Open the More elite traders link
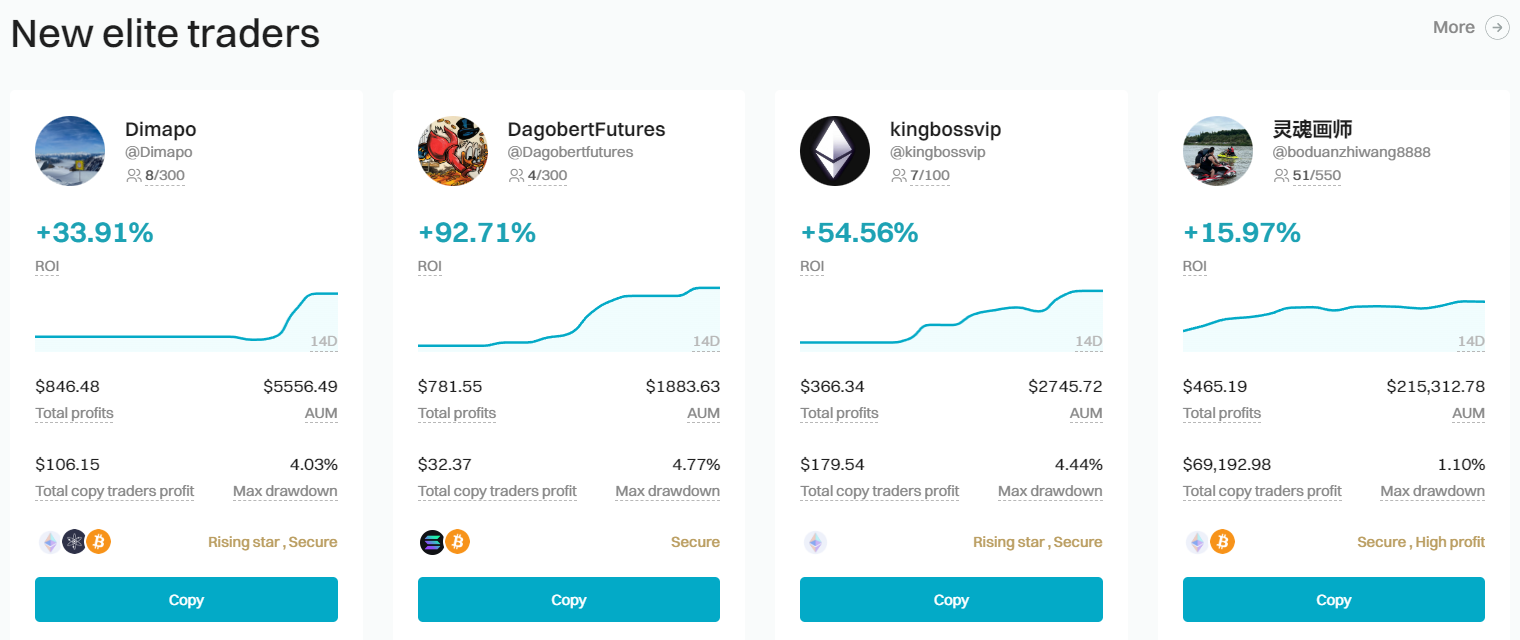 (x=1453, y=27)
